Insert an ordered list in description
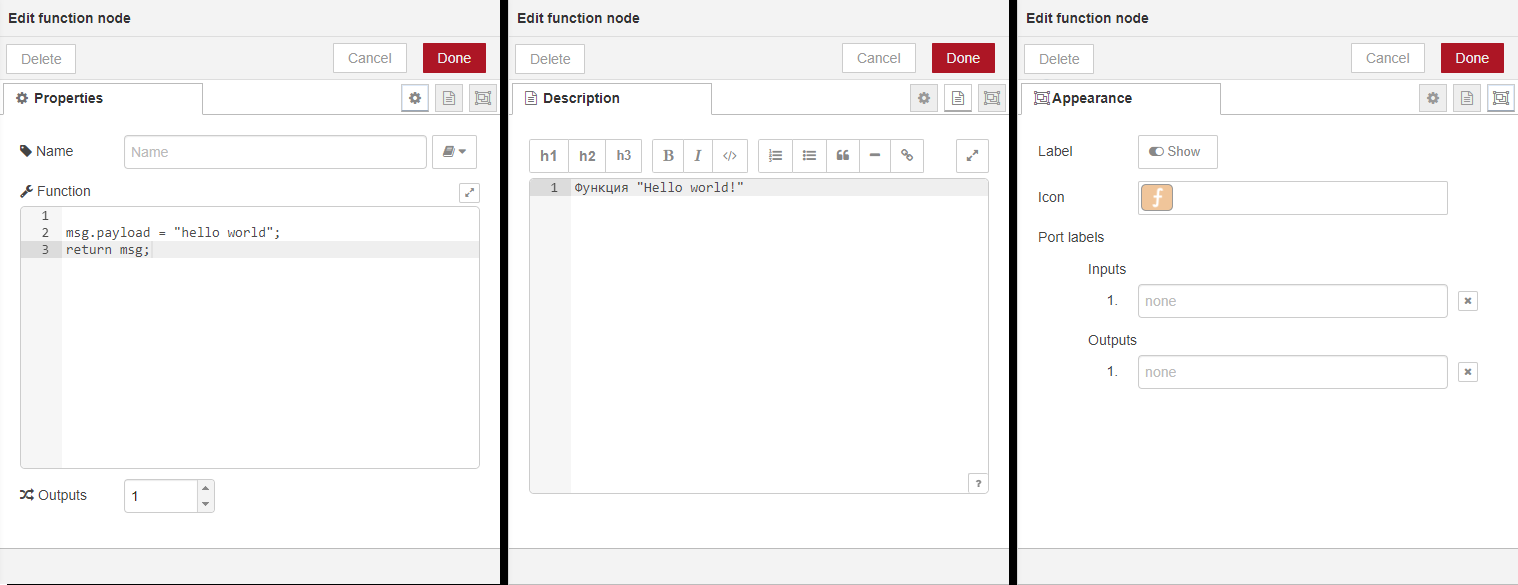This screenshot has height=585, width=1518. (x=775, y=156)
